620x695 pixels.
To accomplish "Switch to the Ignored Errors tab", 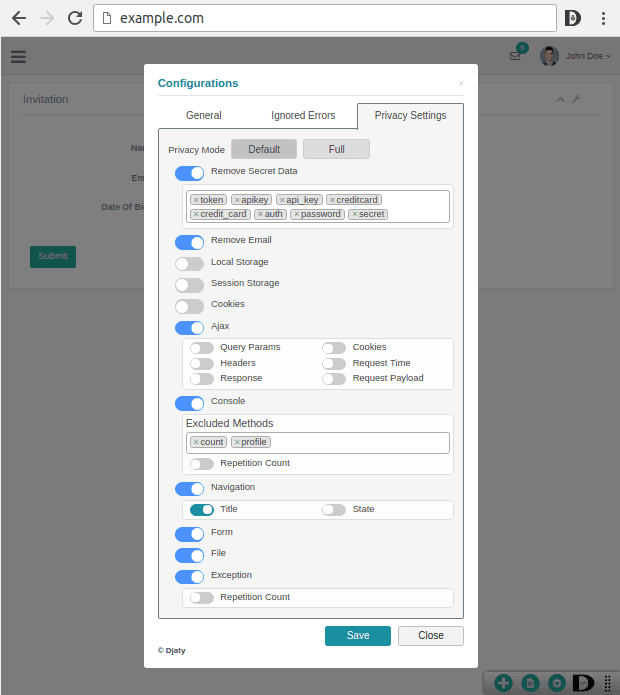I will 303,116.
